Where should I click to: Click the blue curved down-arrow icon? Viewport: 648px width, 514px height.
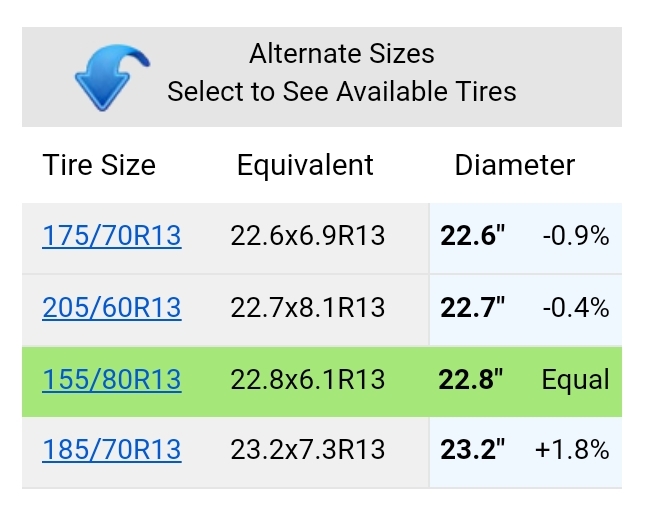tap(112, 77)
